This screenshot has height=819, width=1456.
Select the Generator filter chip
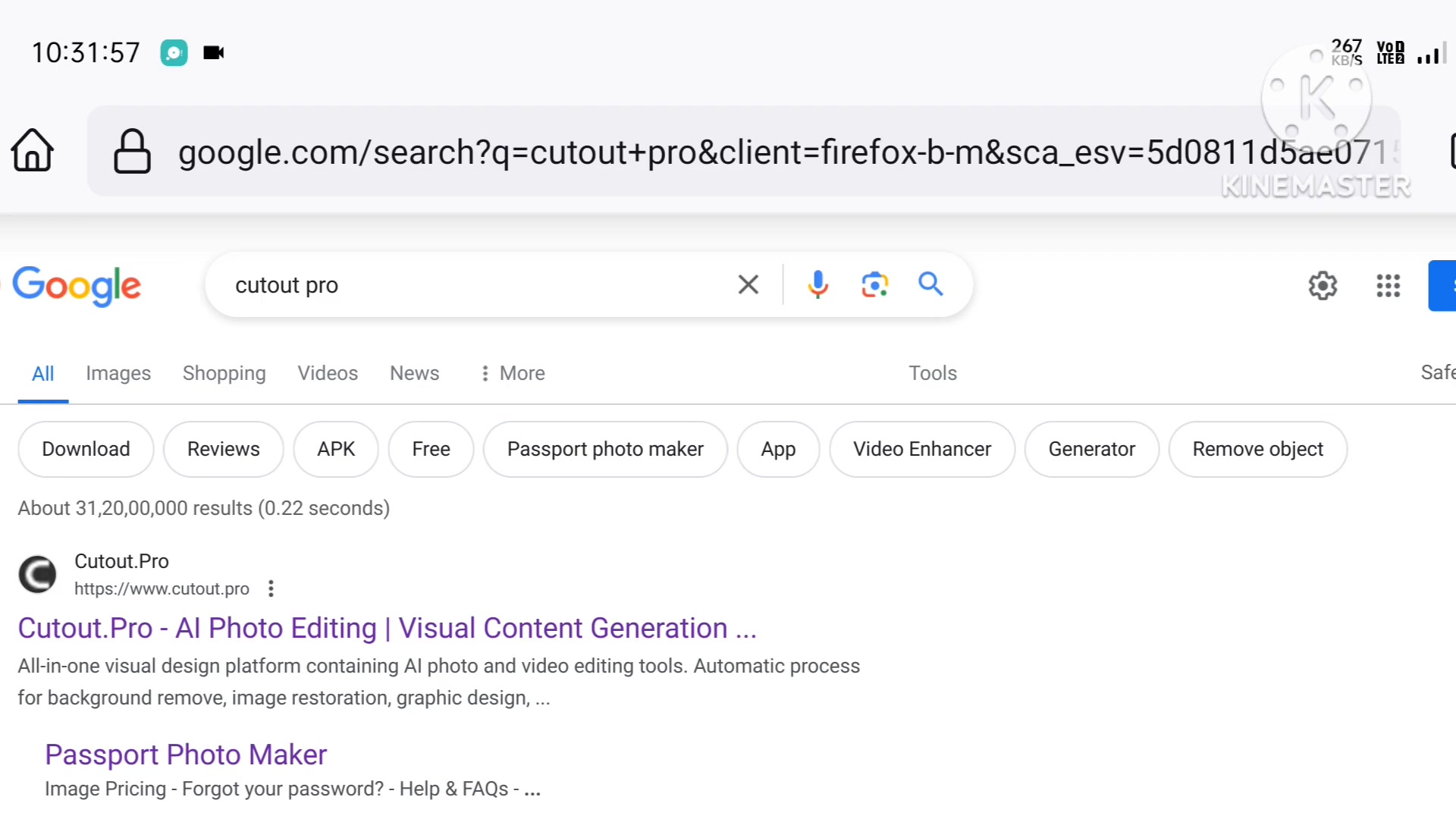[1091, 449]
